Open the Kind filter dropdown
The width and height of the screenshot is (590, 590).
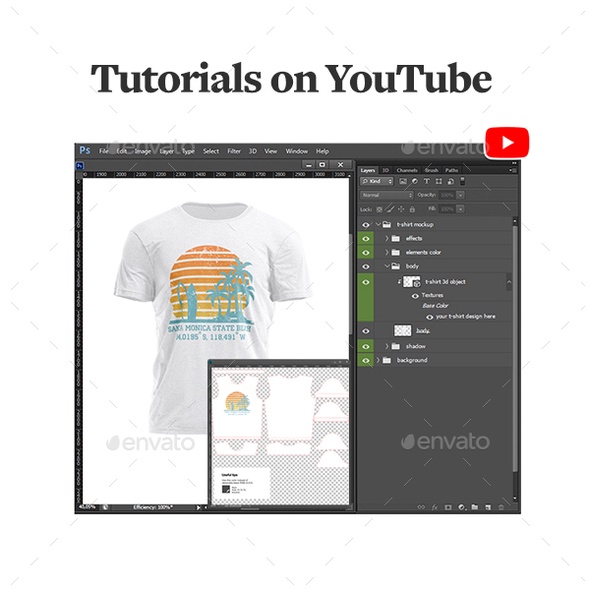377,181
